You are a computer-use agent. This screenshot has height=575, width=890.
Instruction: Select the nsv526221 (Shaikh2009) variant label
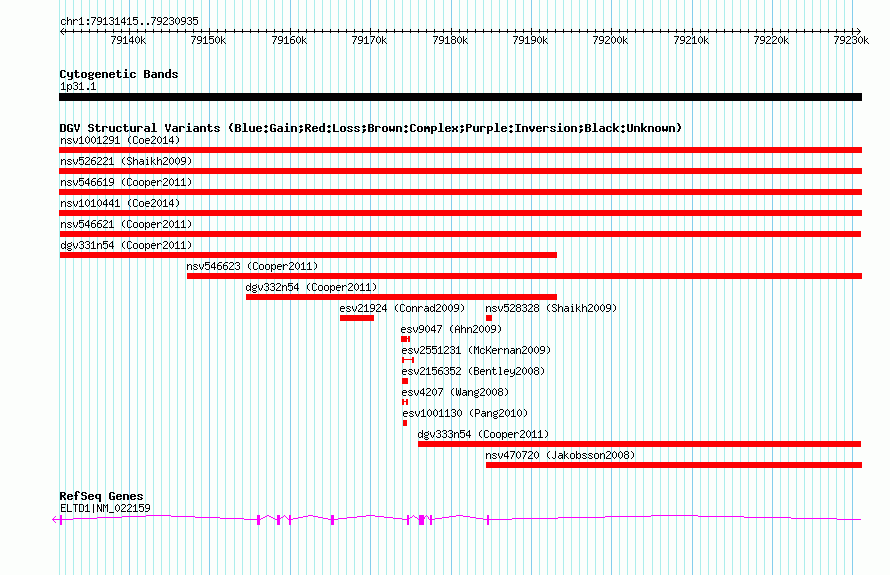pos(126,161)
